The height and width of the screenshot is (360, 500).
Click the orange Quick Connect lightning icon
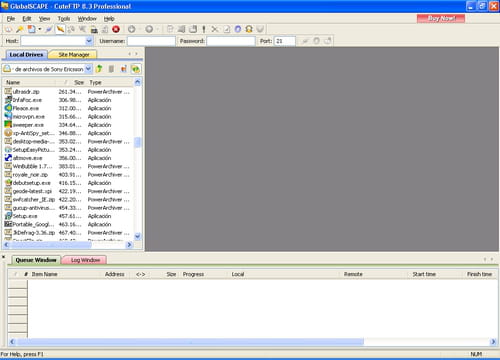point(60,29)
